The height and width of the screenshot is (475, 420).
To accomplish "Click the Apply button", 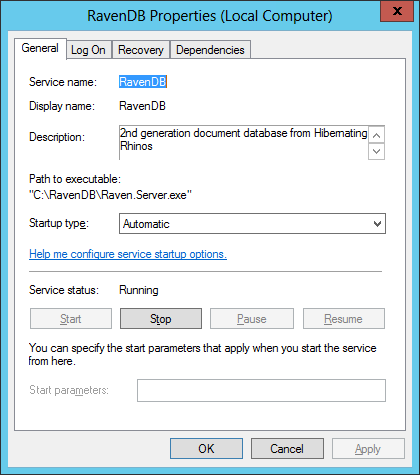I will click(368, 449).
